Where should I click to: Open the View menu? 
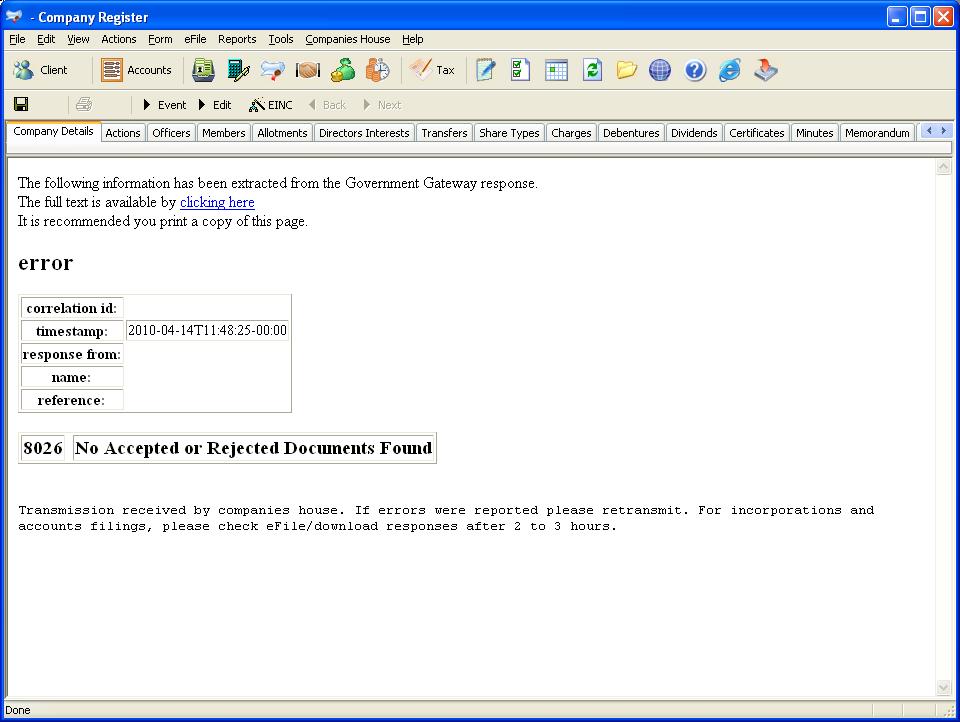click(78, 39)
